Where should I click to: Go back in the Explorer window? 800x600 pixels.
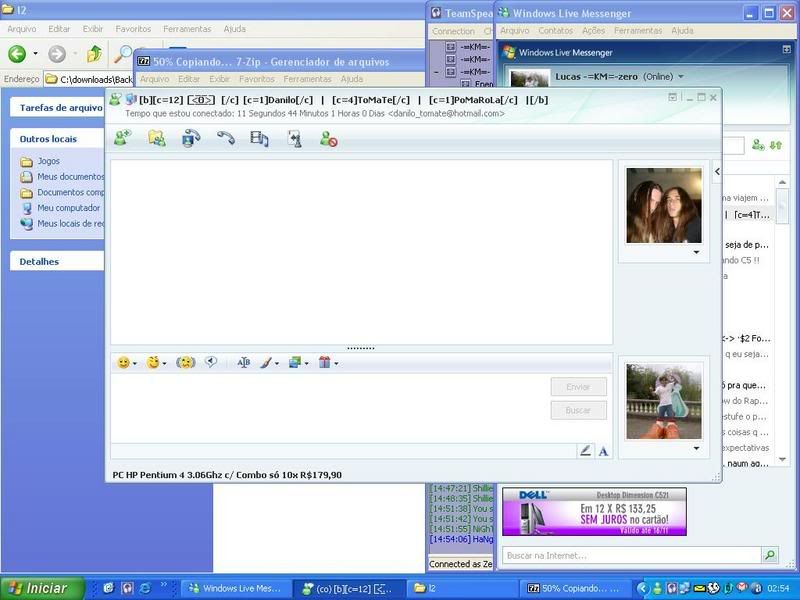pyautogui.click(x=17, y=54)
